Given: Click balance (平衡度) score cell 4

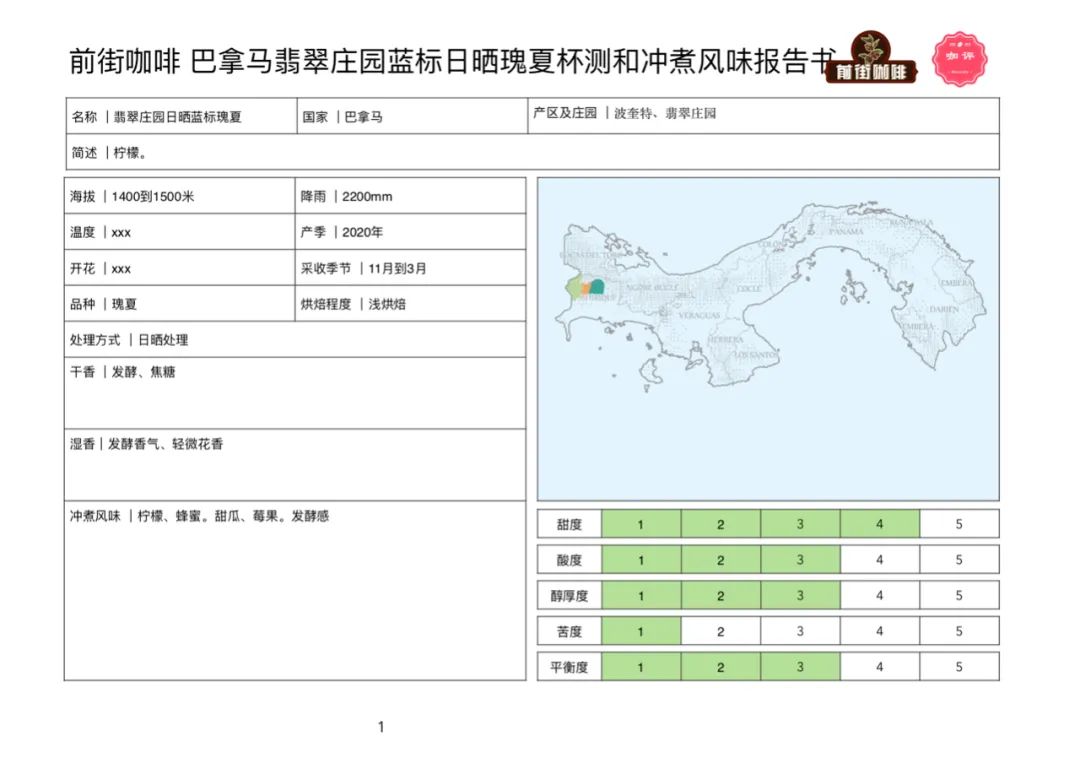Looking at the screenshot, I should click(880, 667).
